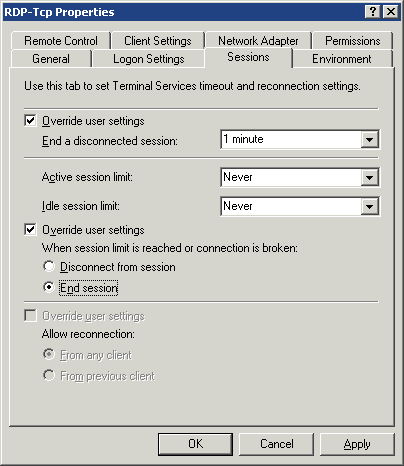Screen dimensions: 404x466
Task: Switch to the General tab
Action: tap(51, 59)
